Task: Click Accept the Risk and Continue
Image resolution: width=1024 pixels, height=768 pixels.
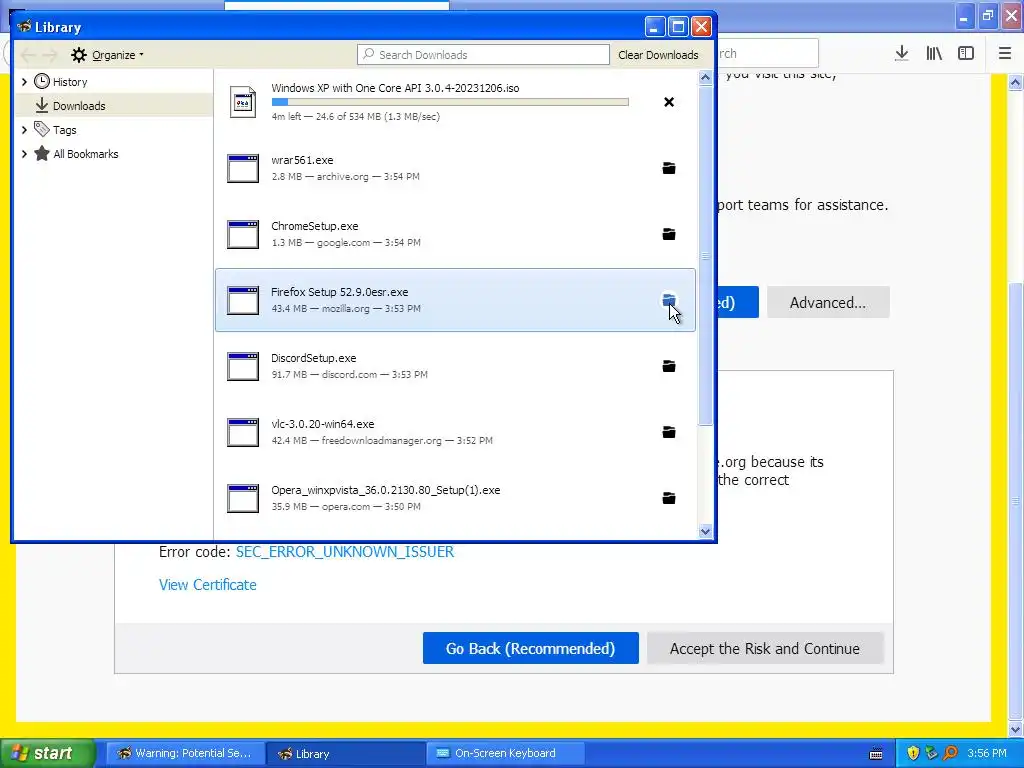Action: click(x=765, y=648)
